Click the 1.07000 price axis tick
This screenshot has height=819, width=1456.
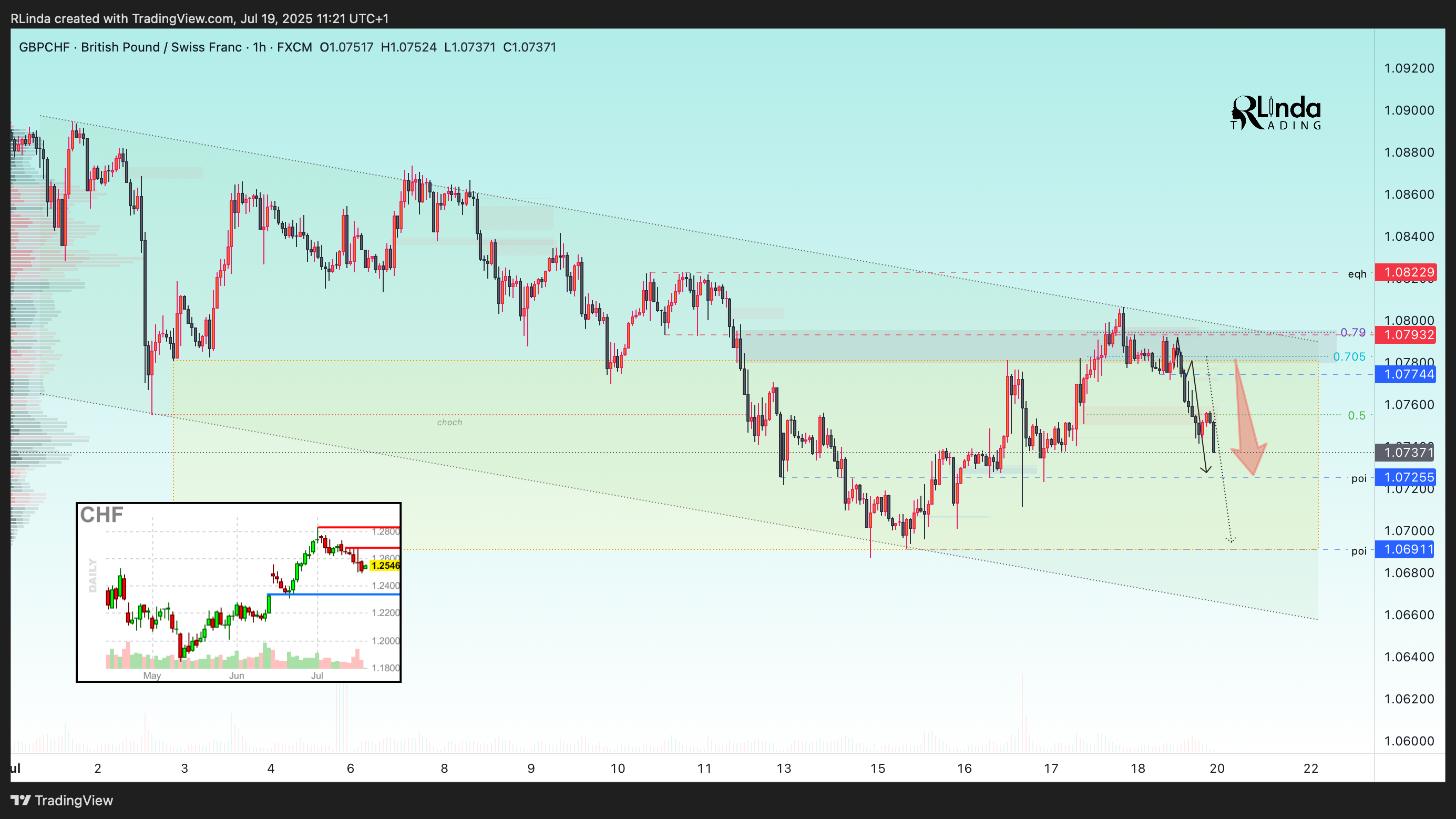1409,531
